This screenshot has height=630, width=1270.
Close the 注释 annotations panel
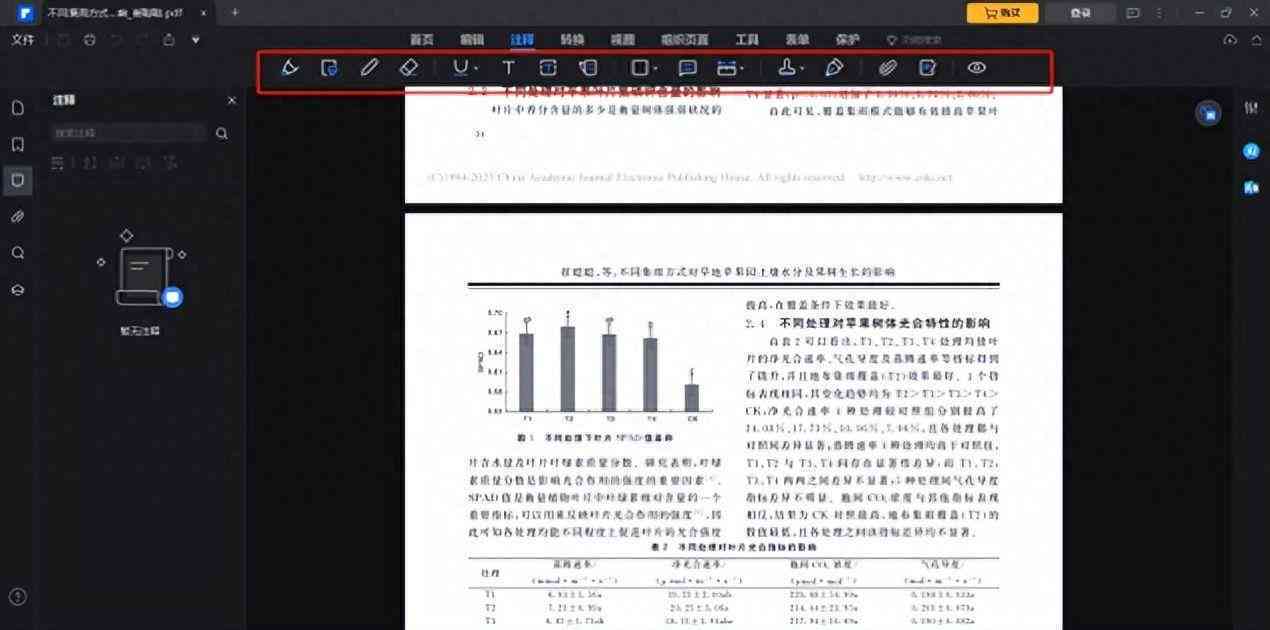pos(232,101)
